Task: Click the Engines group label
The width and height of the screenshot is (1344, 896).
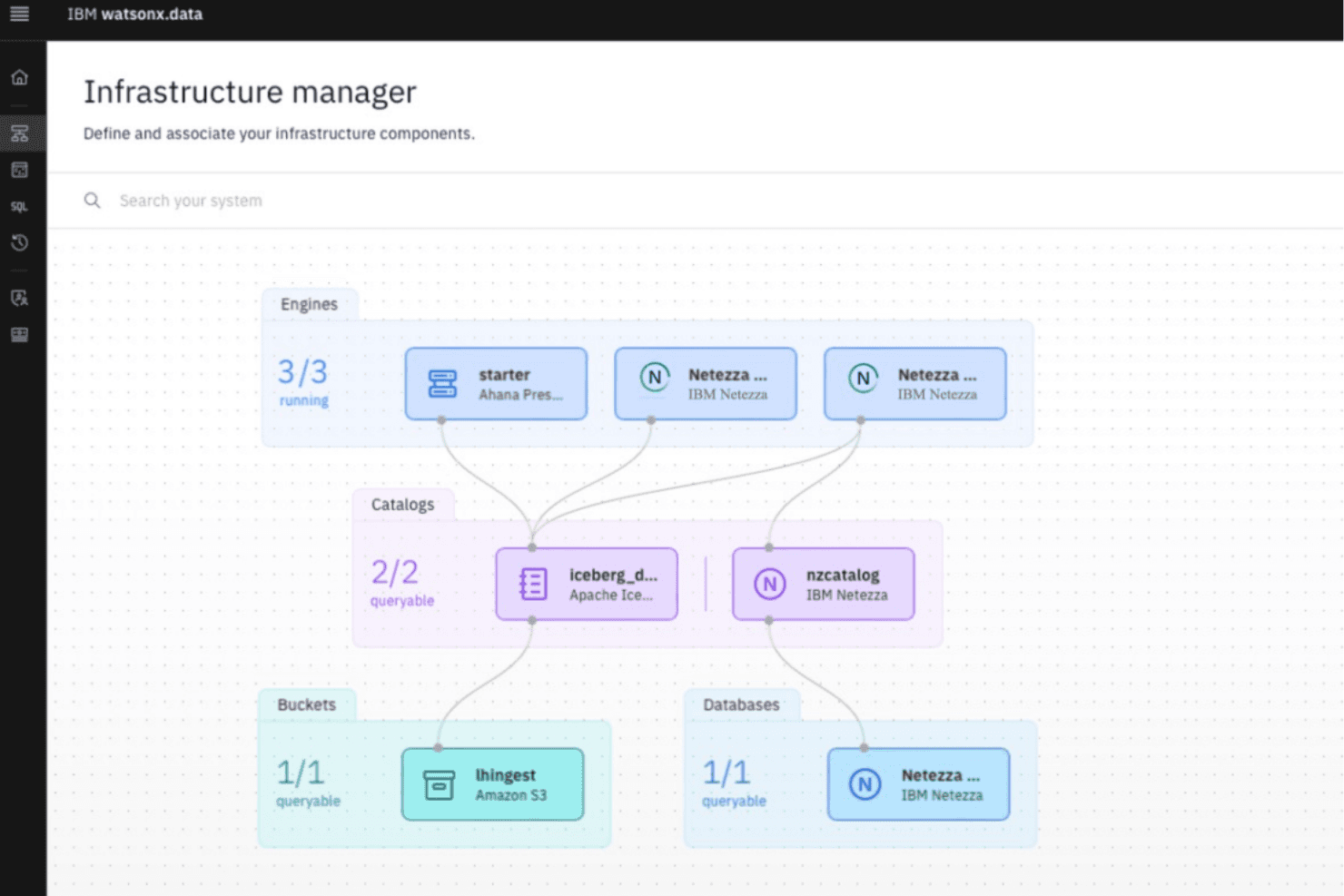Action: (309, 304)
